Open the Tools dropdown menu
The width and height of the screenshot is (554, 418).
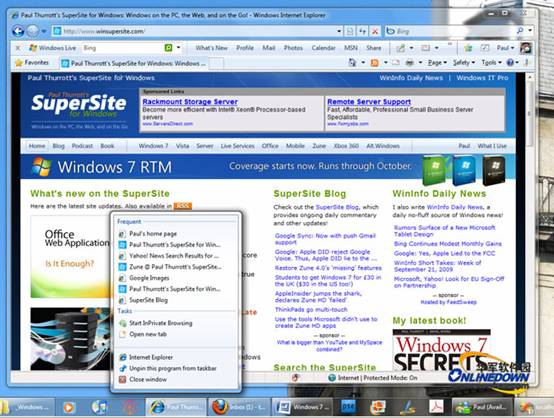pyautogui.click(x=491, y=63)
